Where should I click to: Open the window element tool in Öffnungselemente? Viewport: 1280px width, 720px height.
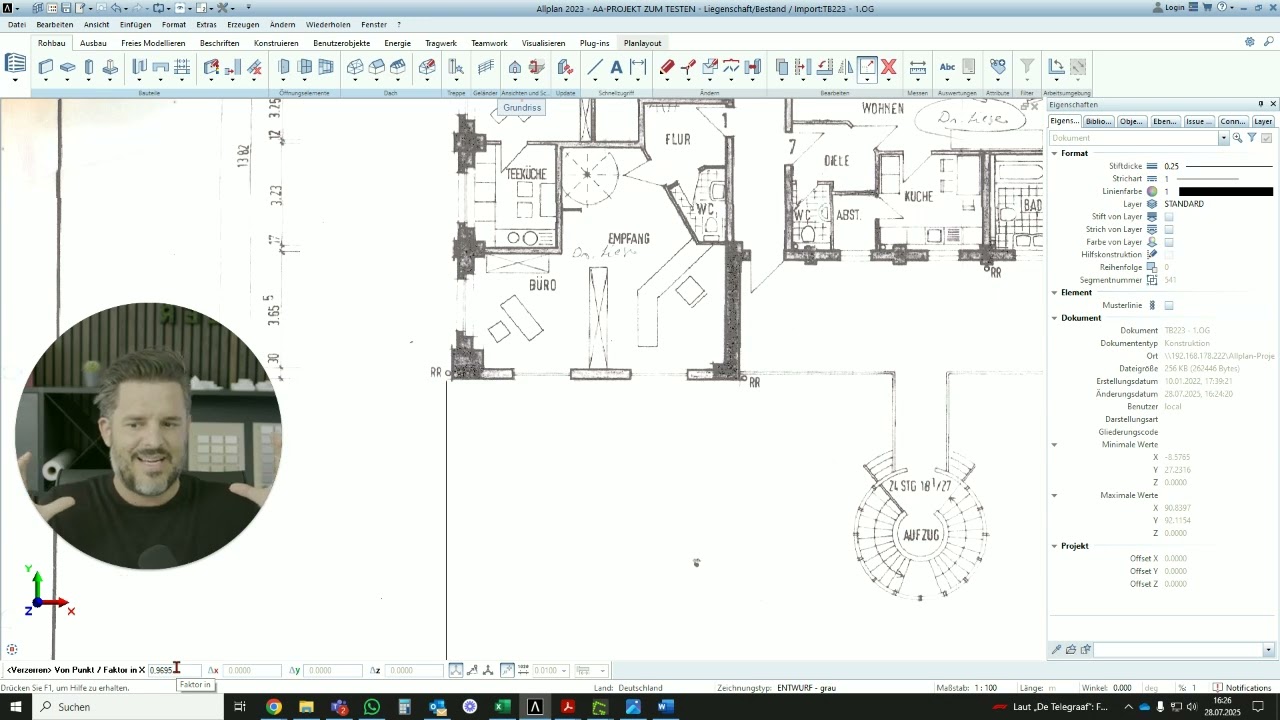point(305,67)
